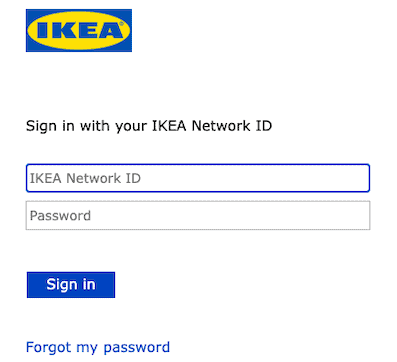Select the Sign in button

[x=71, y=285]
